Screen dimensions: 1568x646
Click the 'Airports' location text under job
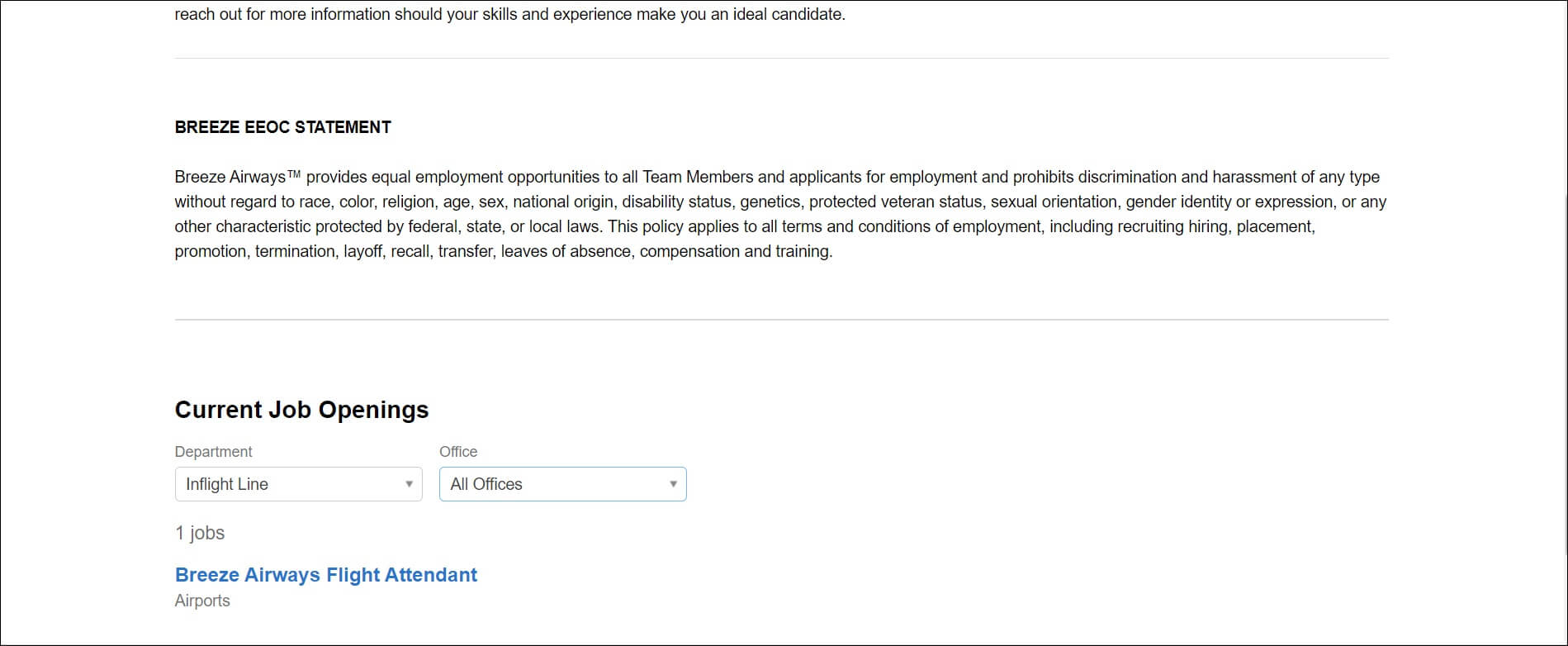click(202, 601)
